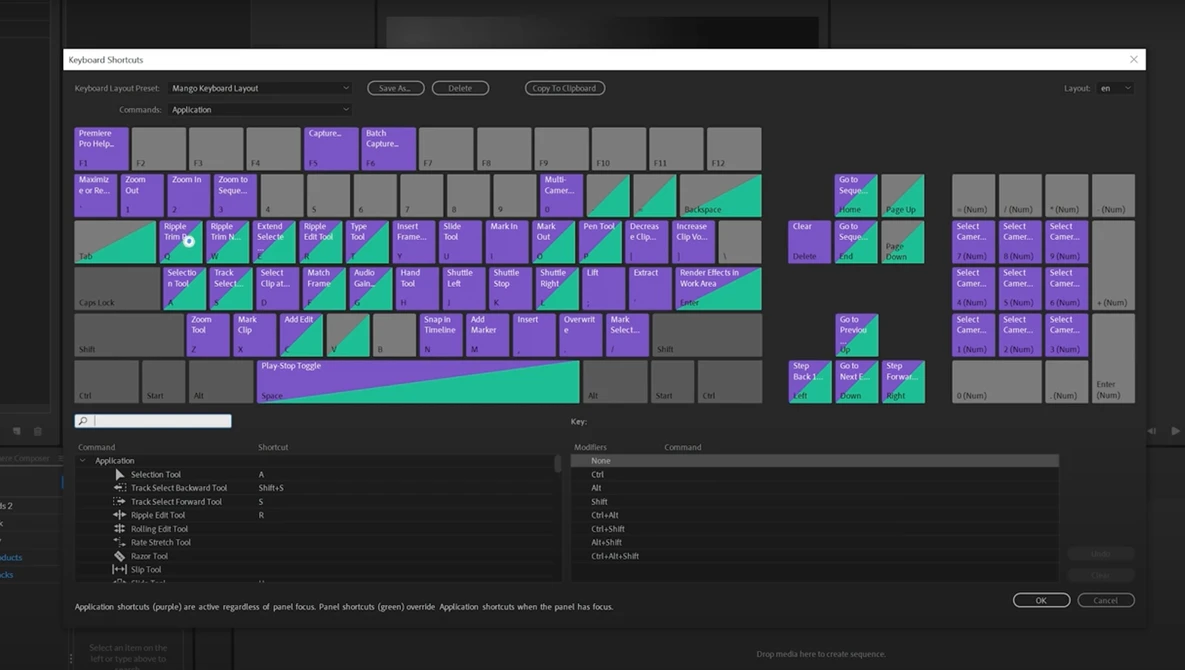
Task: Click the command list scrollbar
Action: coord(558,464)
